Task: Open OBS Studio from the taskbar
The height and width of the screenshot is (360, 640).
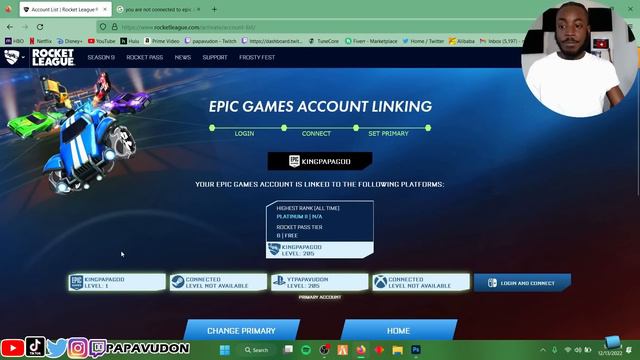Action: 324,350
